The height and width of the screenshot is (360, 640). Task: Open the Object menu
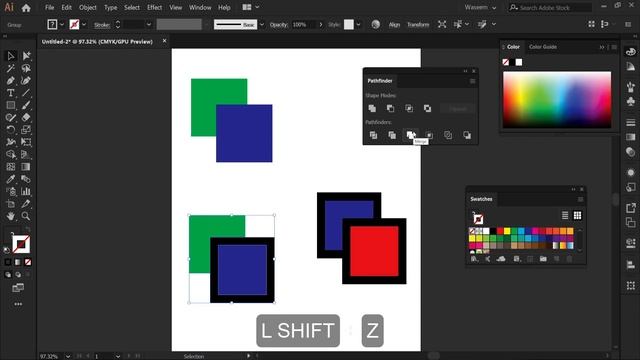tap(88, 7)
